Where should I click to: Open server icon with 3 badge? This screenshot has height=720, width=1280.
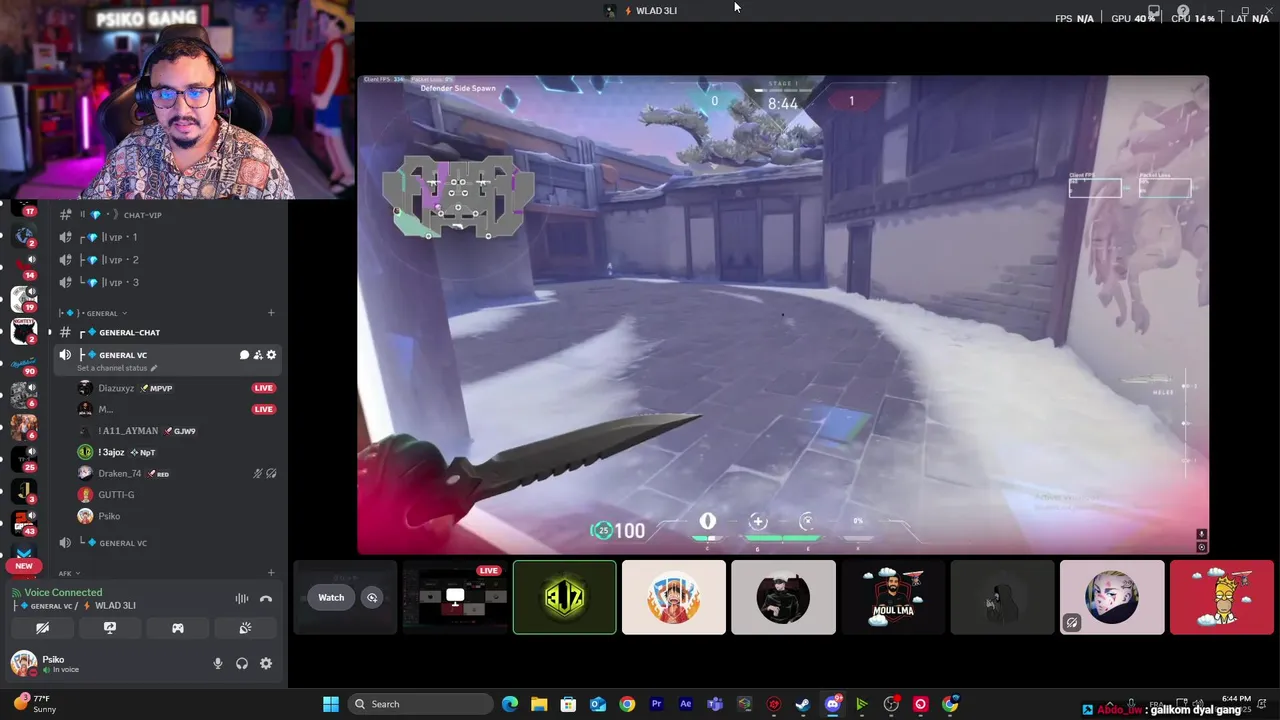[24, 490]
